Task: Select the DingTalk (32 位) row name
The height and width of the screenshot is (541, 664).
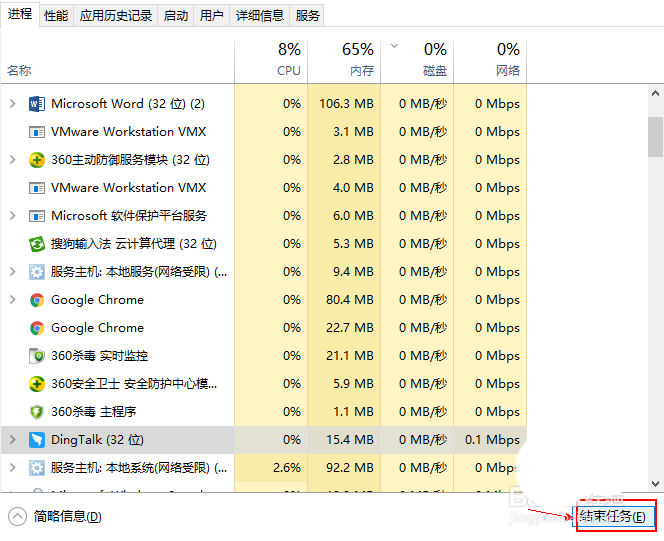Action: (97, 440)
